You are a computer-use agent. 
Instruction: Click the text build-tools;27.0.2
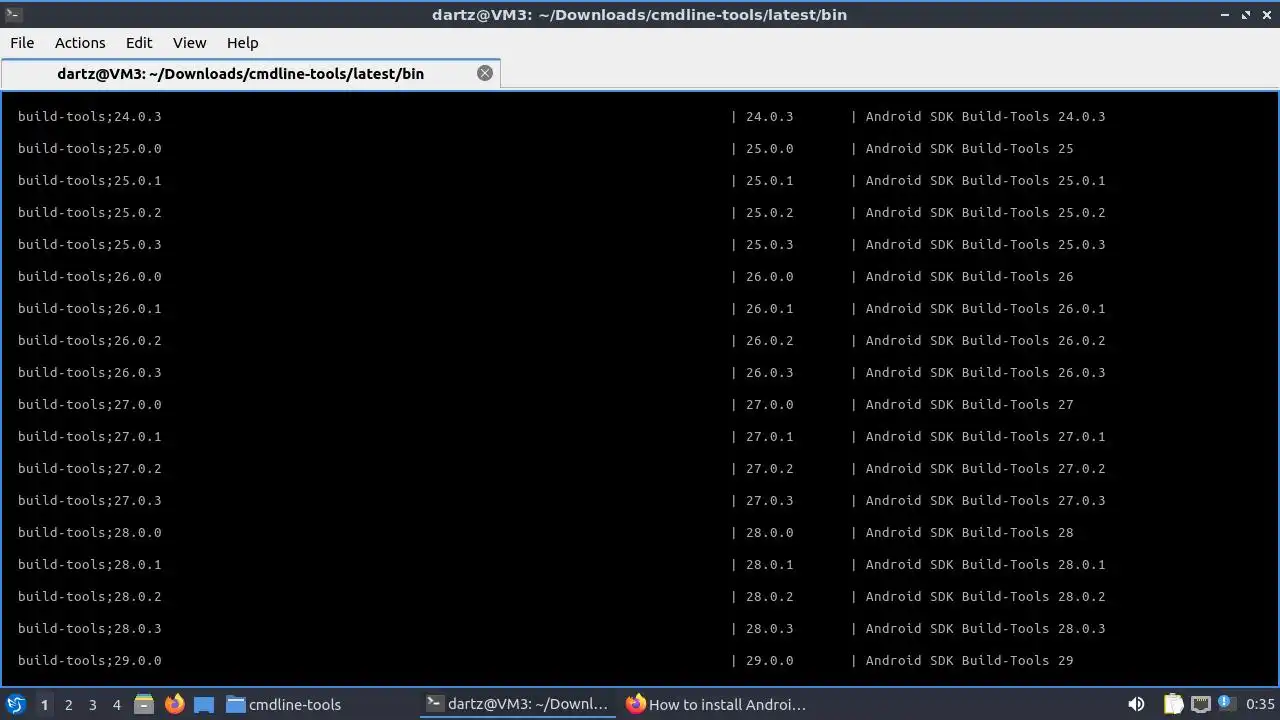click(x=90, y=469)
